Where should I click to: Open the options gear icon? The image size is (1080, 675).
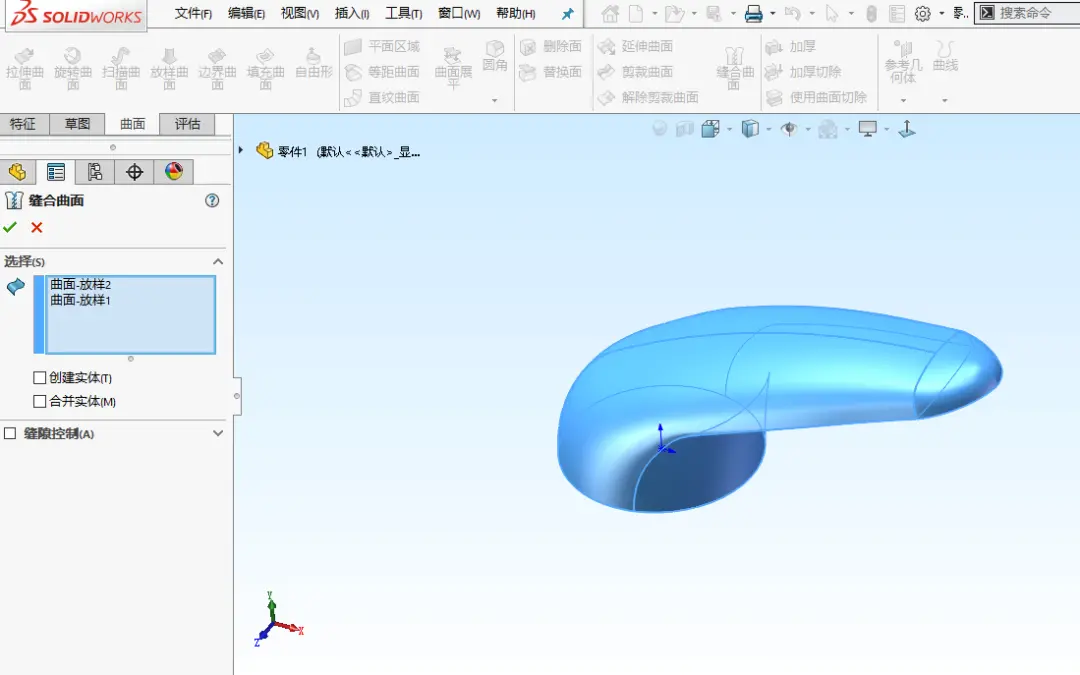click(923, 14)
